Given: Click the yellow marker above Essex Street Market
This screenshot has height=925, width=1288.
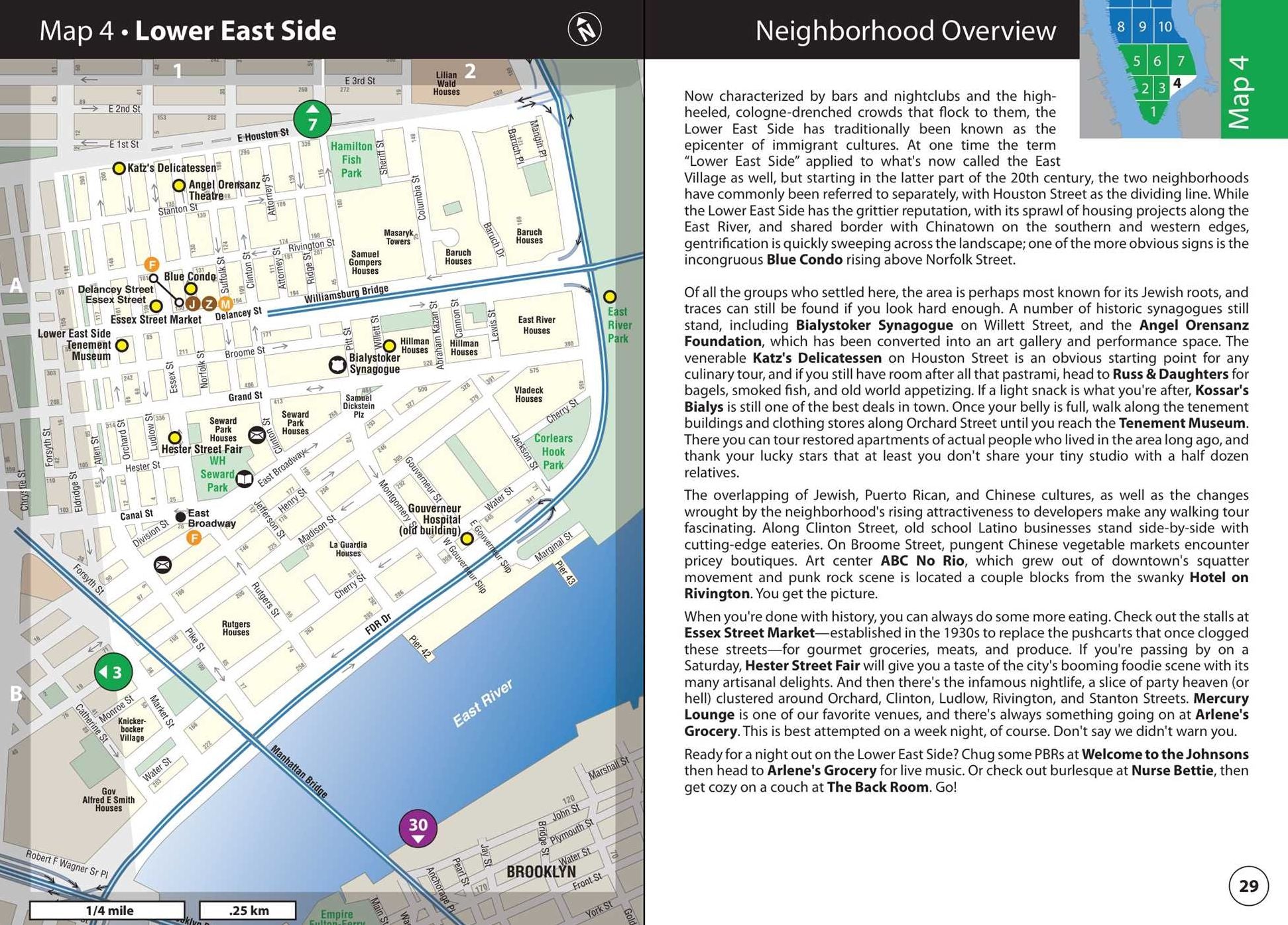Looking at the screenshot, I should point(156,306).
